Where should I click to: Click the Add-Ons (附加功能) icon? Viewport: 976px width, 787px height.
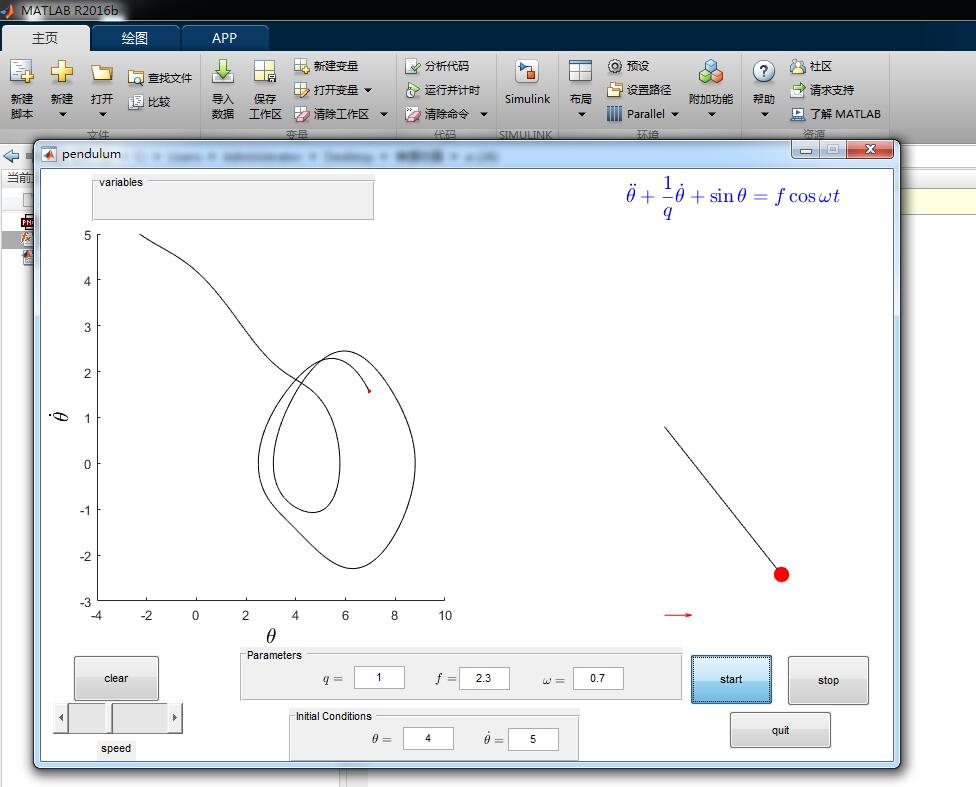click(x=710, y=72)
